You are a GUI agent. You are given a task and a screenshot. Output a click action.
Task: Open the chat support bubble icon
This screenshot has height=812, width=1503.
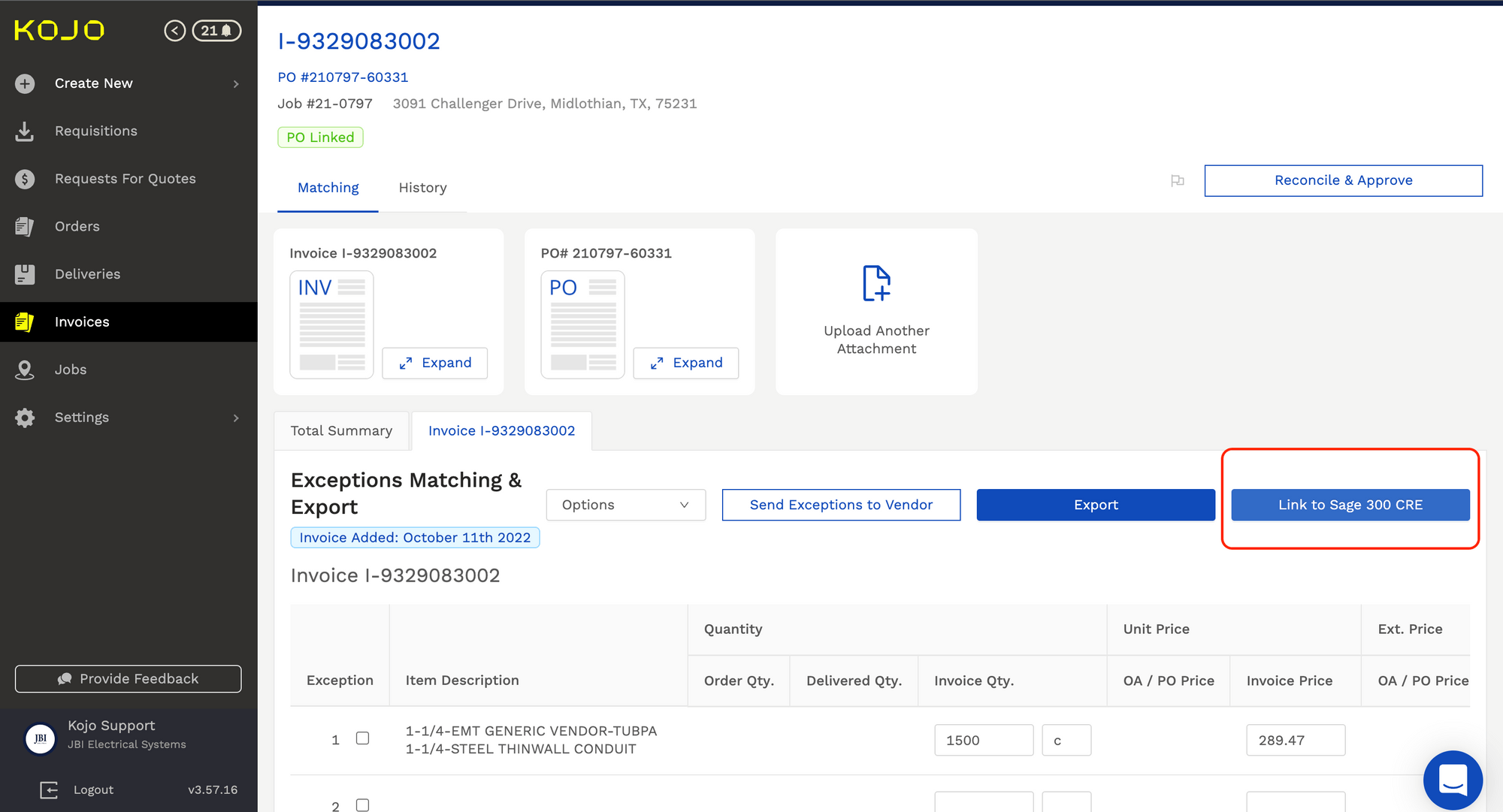[1453, 780]
